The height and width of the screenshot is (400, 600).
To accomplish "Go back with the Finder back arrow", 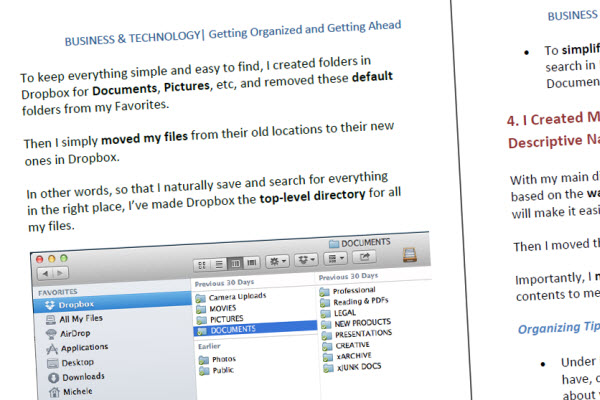I will click(x=46, y=273).
